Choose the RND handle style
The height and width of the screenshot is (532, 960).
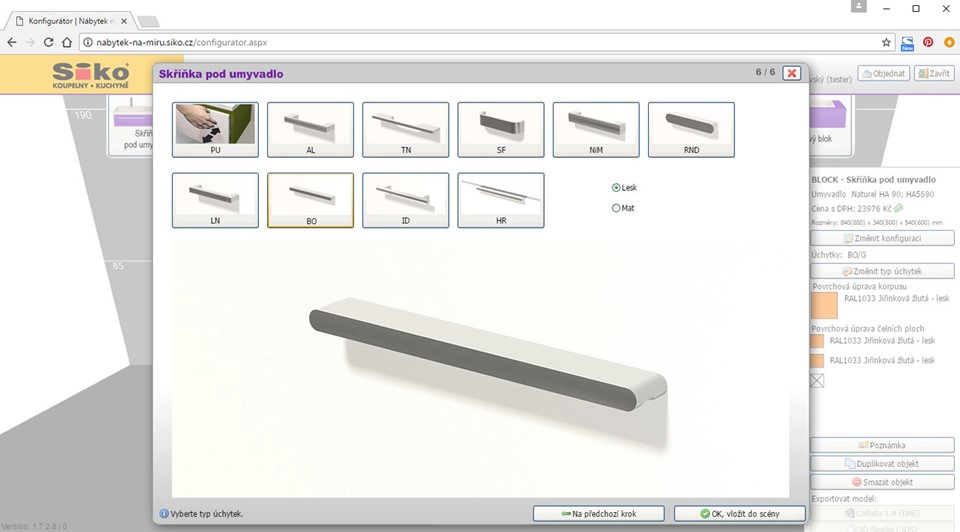click(691, 130)
